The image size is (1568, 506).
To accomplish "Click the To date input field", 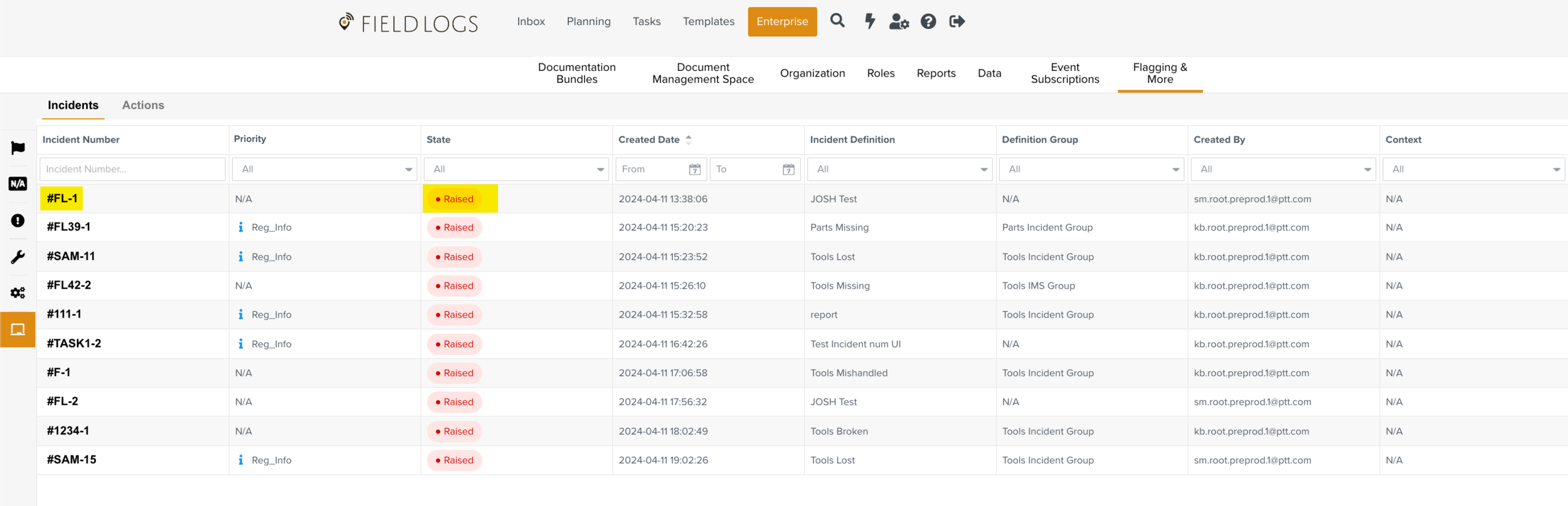I will [x=755, y=170].
